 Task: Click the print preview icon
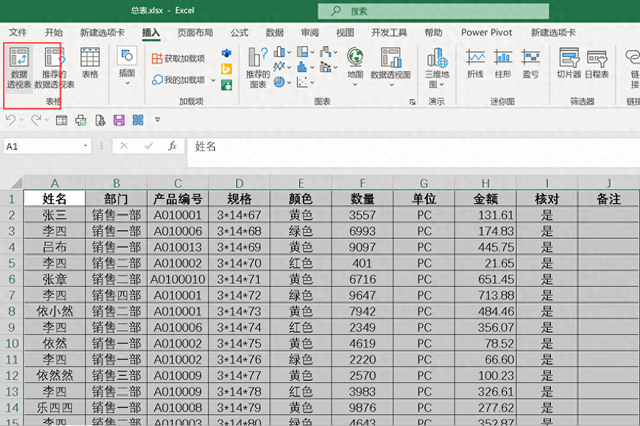[100, 120]
